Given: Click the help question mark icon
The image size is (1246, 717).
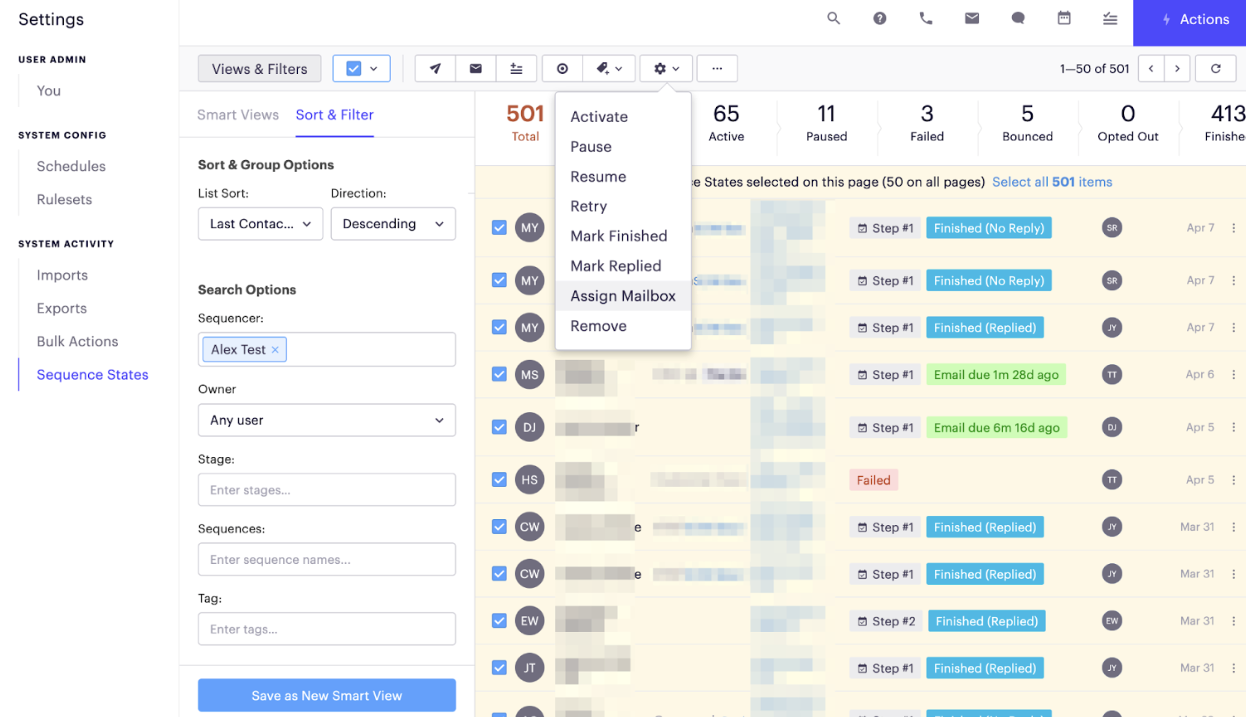Looking at the screenshot, I should click(x=880, y=19).
